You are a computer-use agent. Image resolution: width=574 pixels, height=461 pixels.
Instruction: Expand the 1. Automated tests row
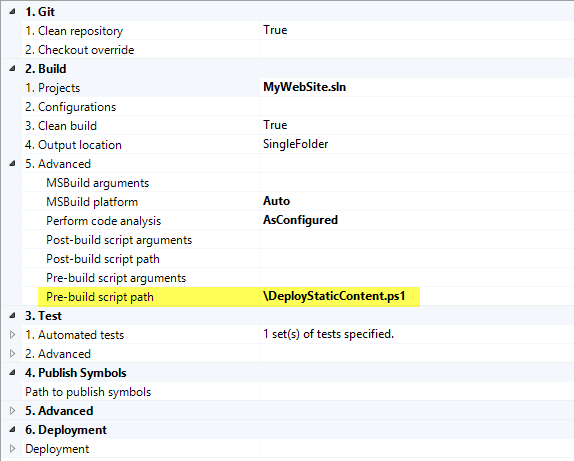click(x=12, y=335)
